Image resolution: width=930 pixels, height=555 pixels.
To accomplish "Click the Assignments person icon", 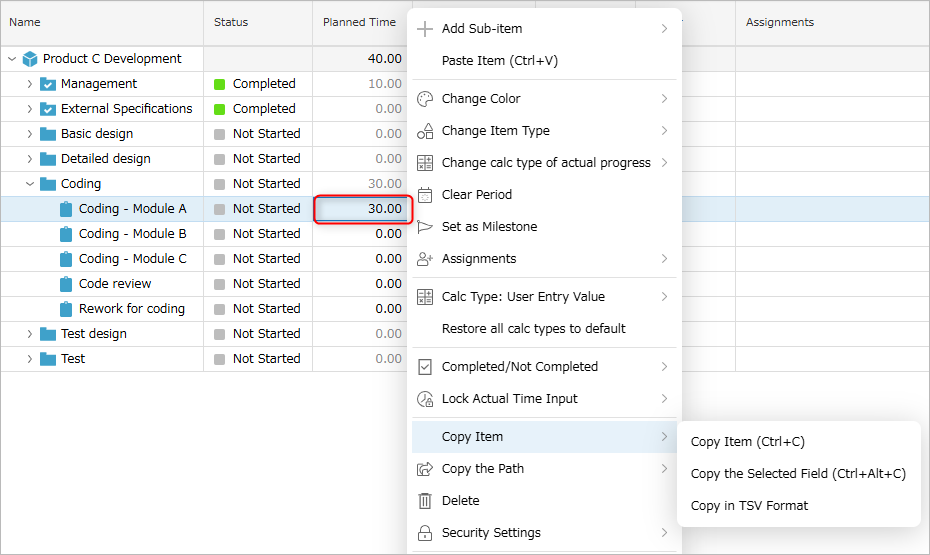I will [x=425, y=259].
